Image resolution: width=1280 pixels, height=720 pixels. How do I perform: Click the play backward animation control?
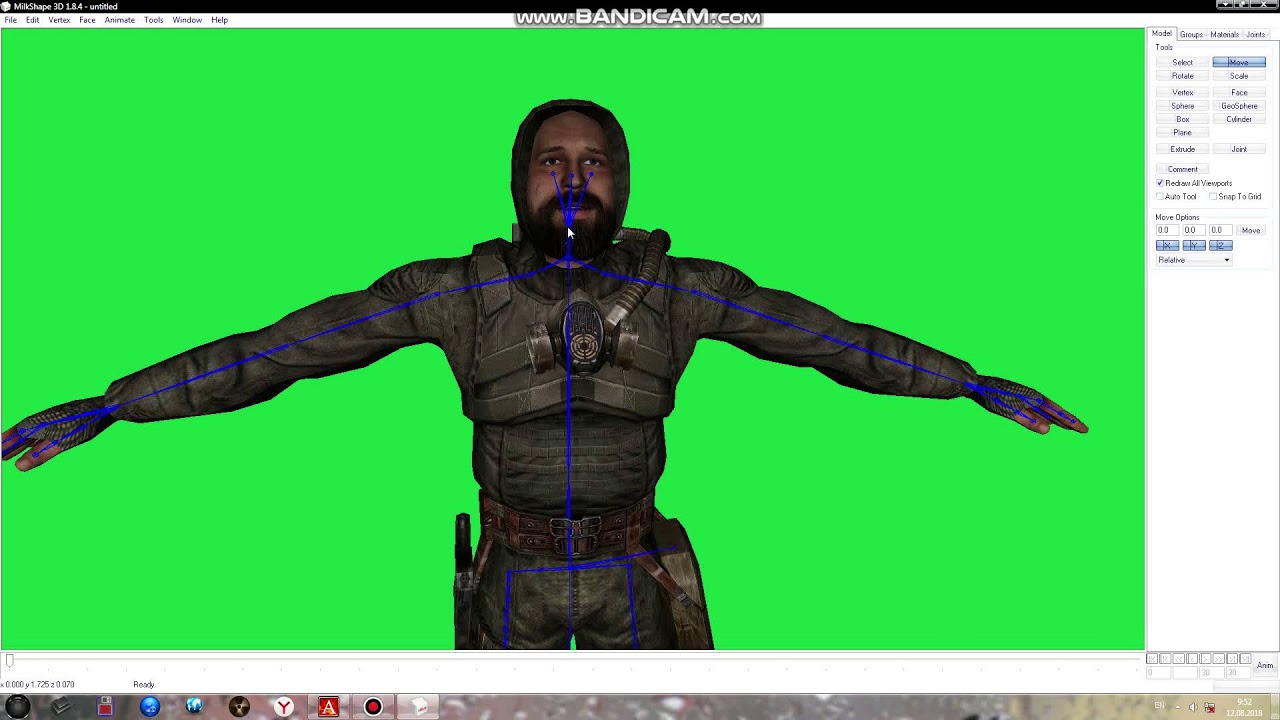tap(1192, 659)
